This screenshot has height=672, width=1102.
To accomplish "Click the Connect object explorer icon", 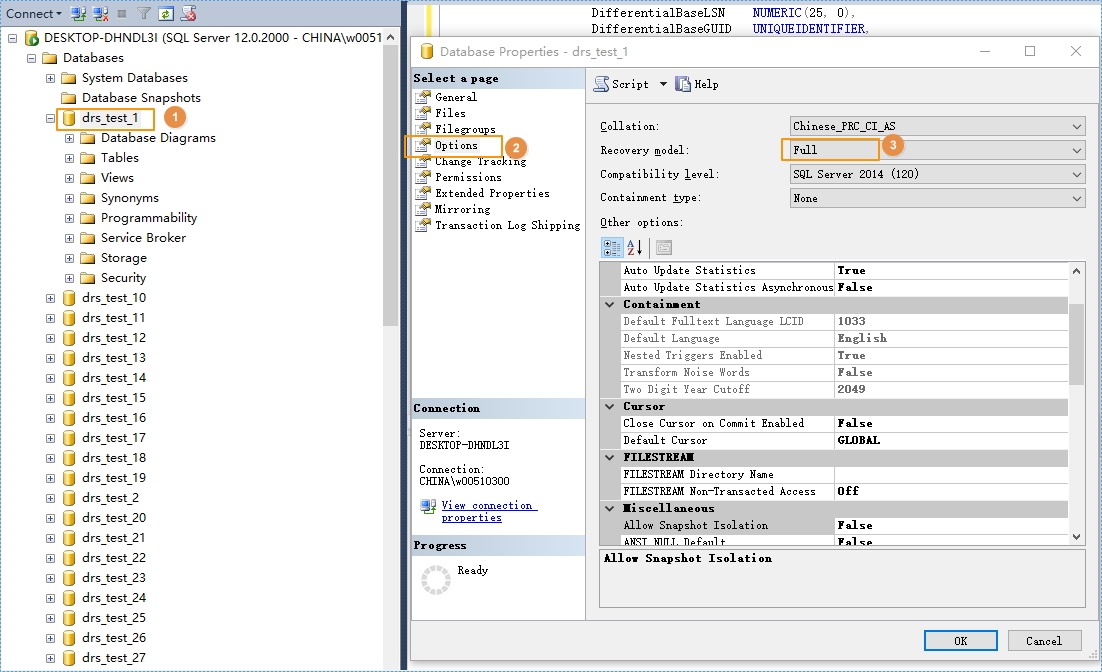I will pos(79,13).
